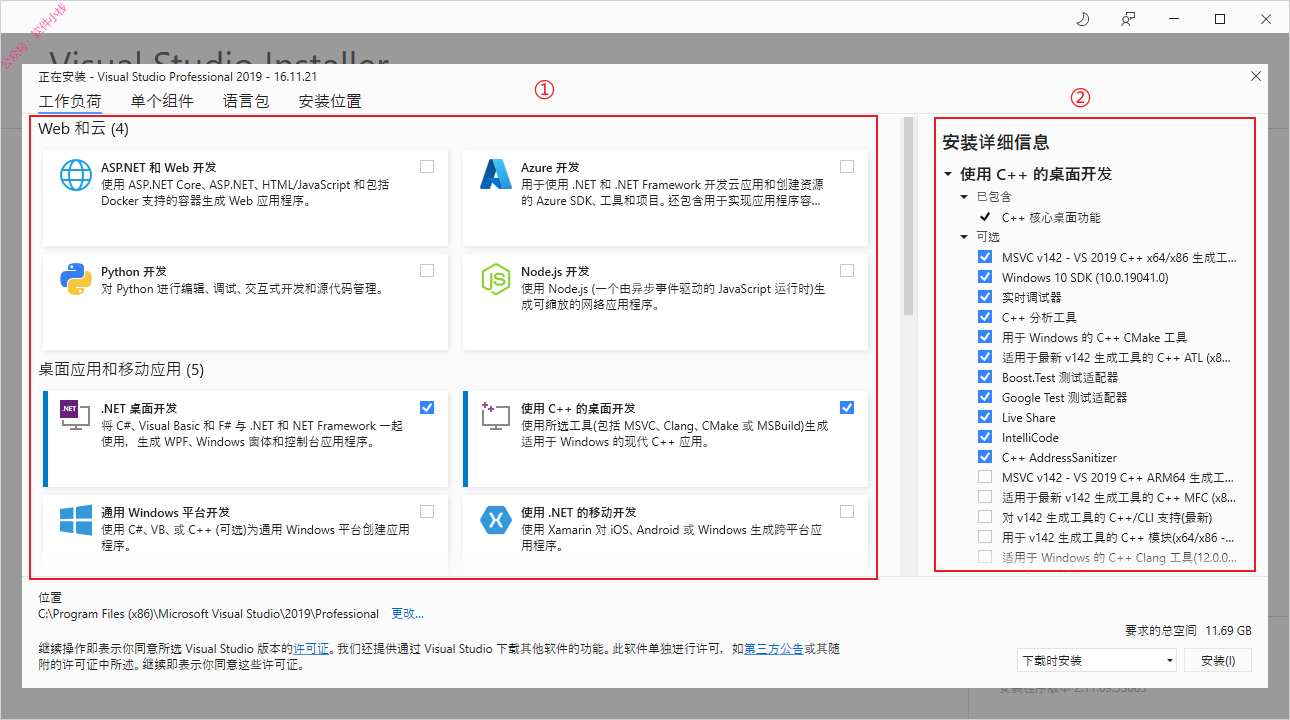Screen dimensions: 1290x720
Task: Click the workload list vertical scrollbar thumb
Action: pos(909,216)
